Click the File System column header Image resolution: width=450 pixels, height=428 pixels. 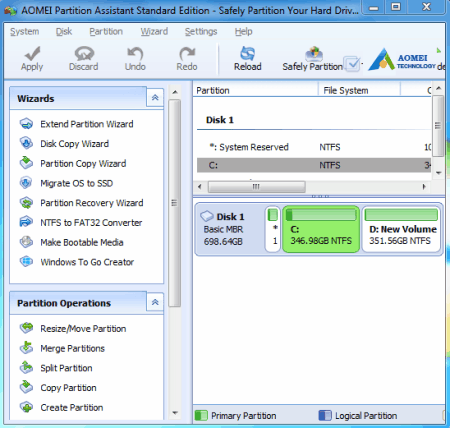pos(359,90)
